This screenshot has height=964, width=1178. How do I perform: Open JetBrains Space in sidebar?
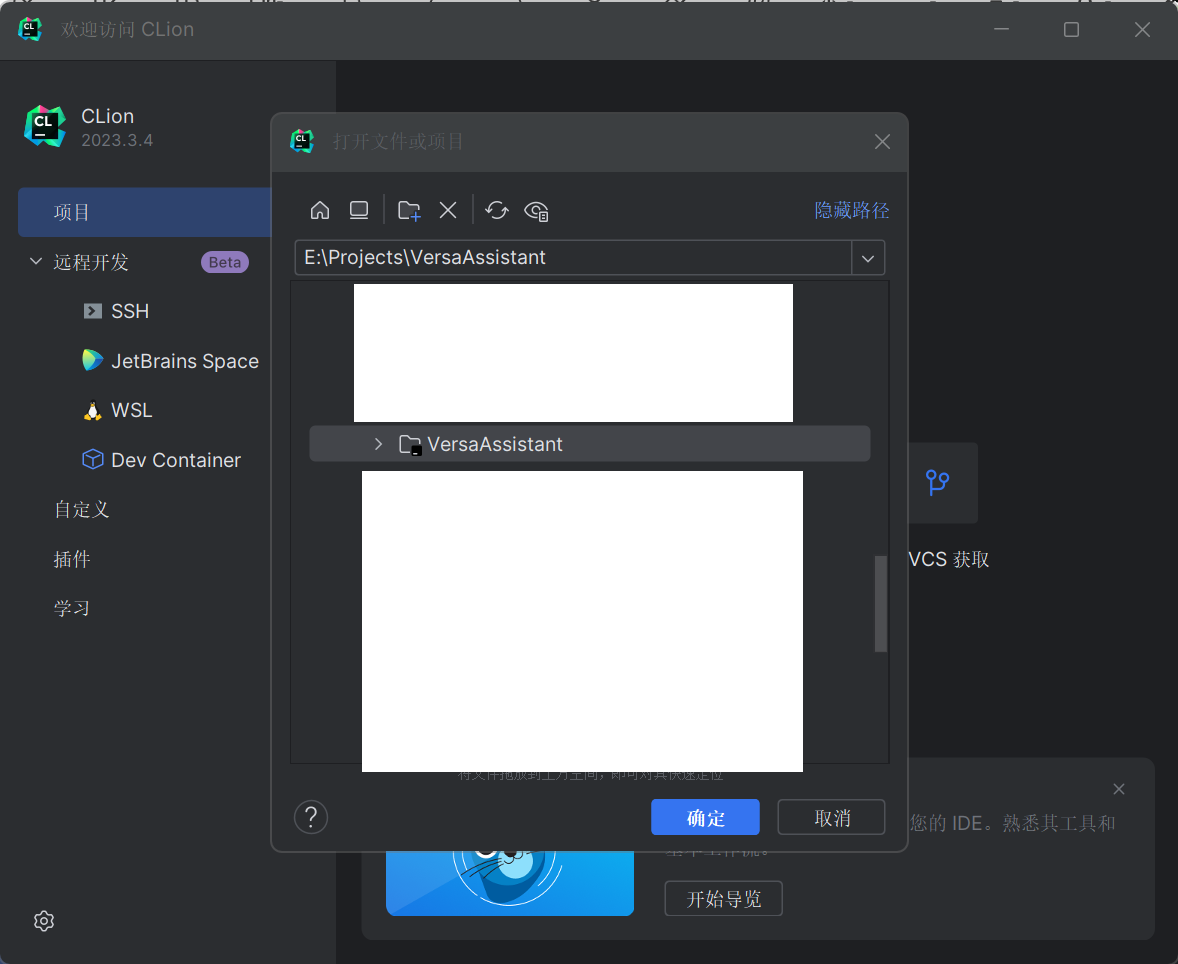click(x=185, y=361)
